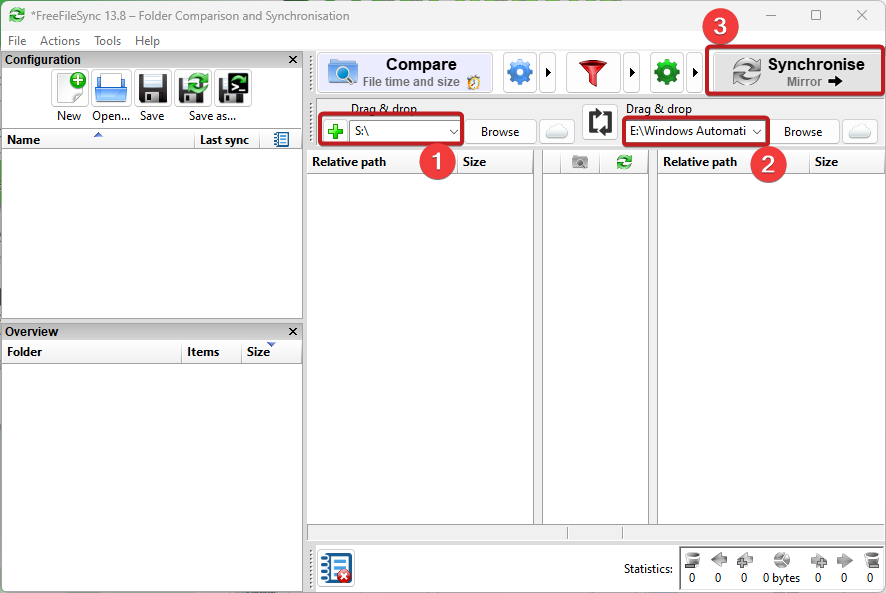Click the Folder column header
Image resolution: width=886 pixels, height=593 pixels.
coord(92,352)
